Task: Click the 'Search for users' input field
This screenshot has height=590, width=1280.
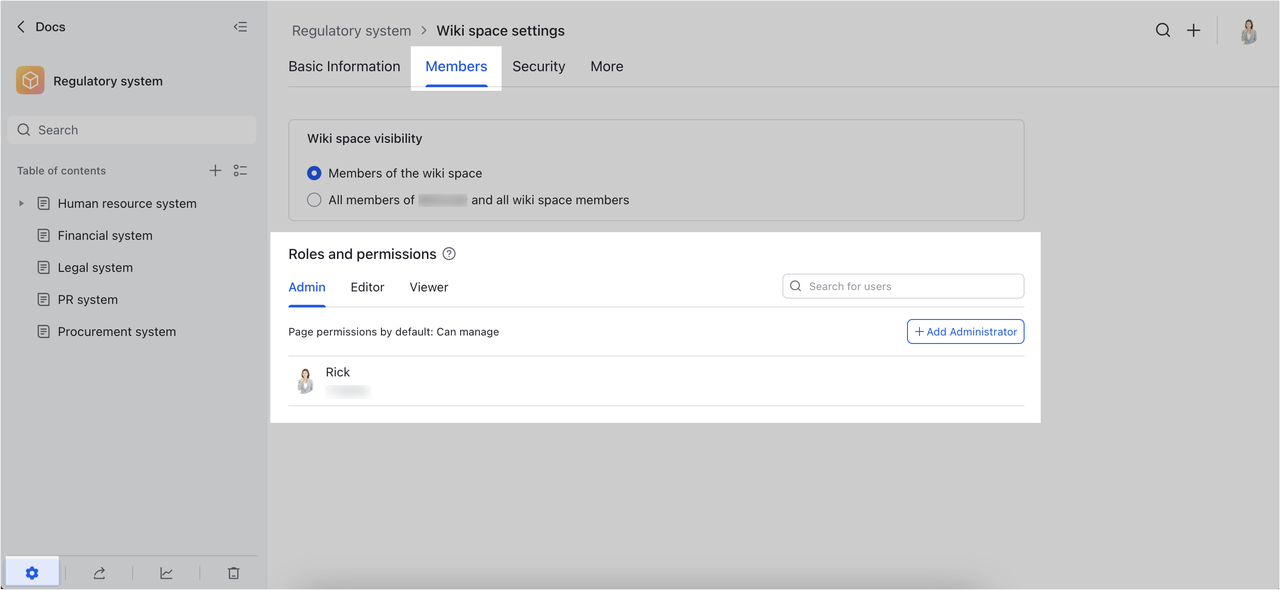Action: click(x=903, y=286)
